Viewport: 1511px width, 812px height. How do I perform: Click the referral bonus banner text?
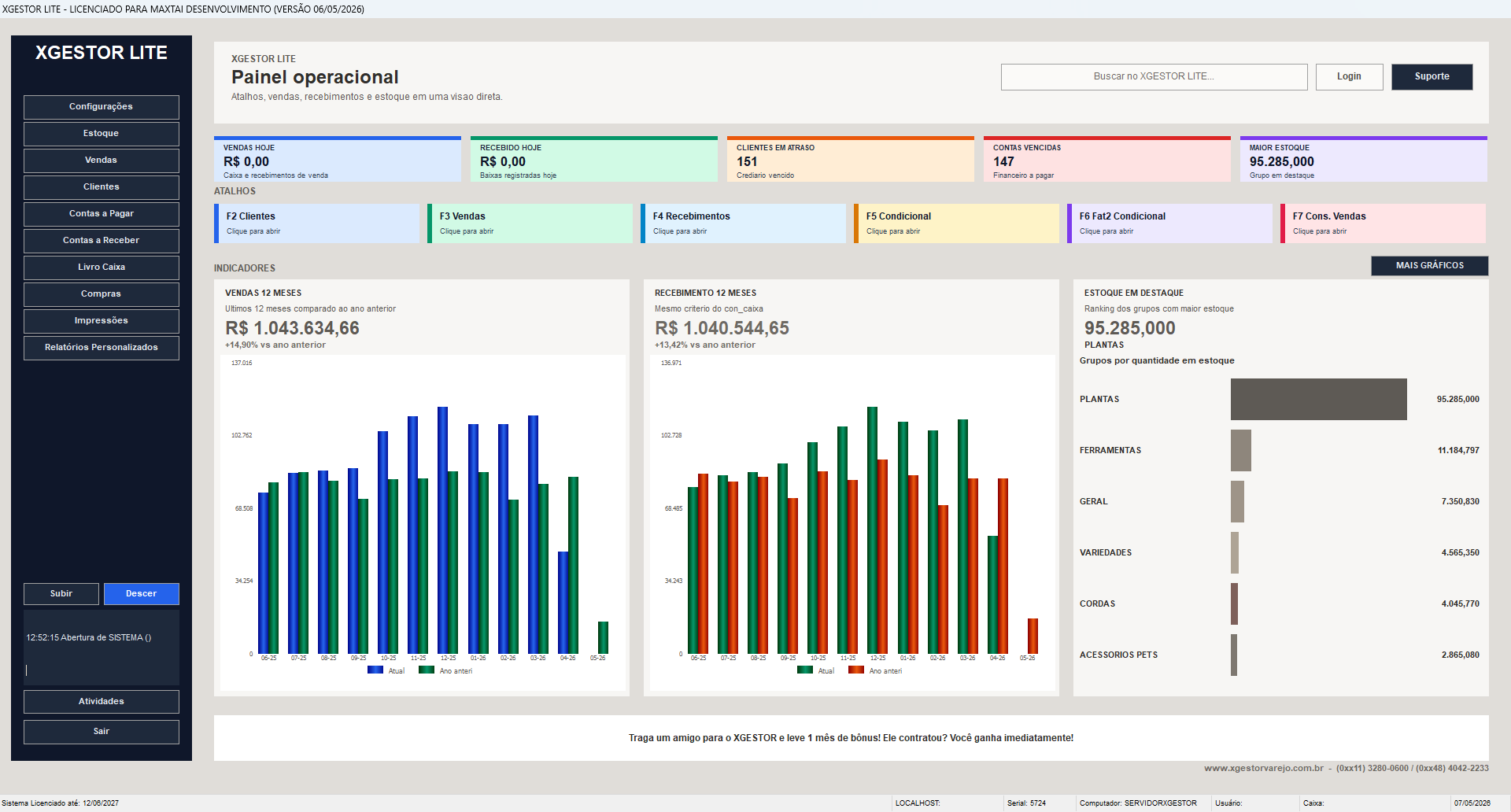click(x=851, y=738)
